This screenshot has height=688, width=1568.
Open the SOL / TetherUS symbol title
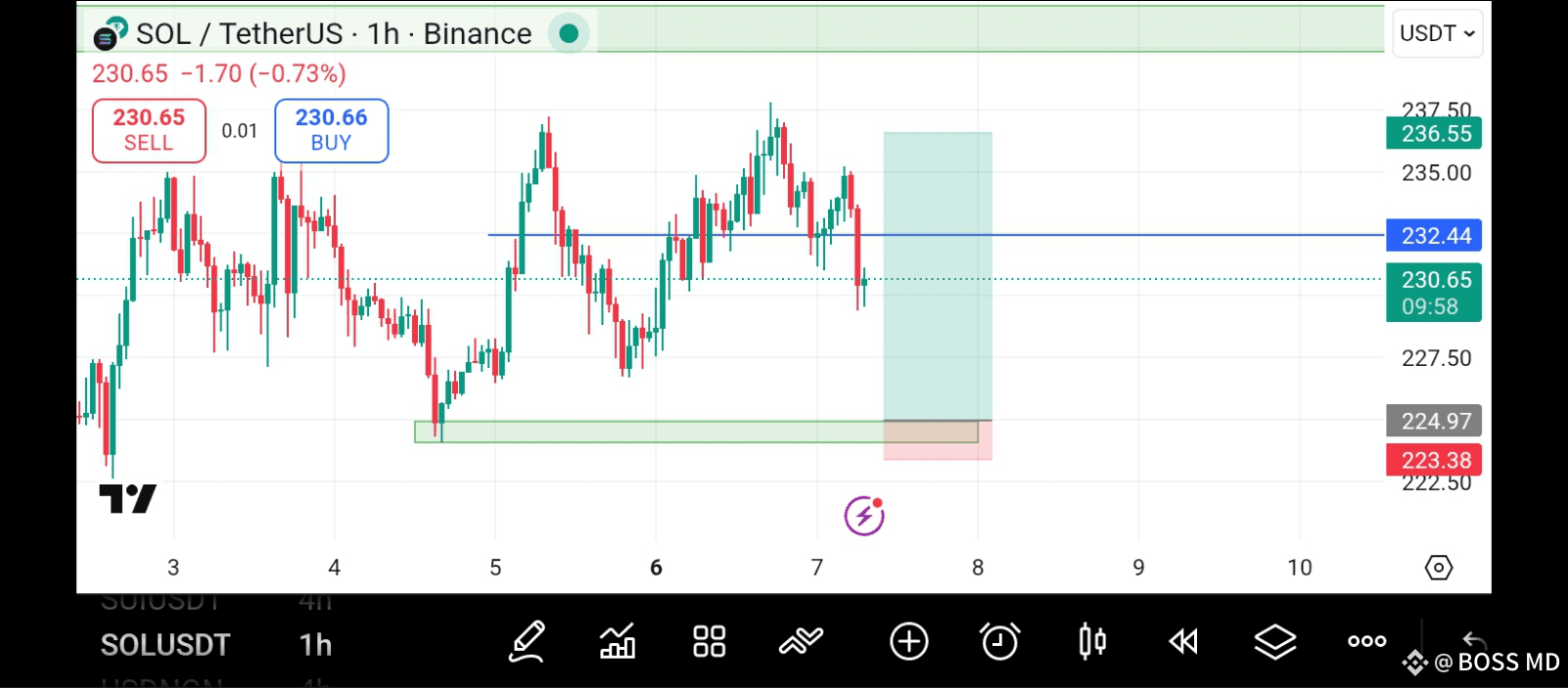coord(334,34)
